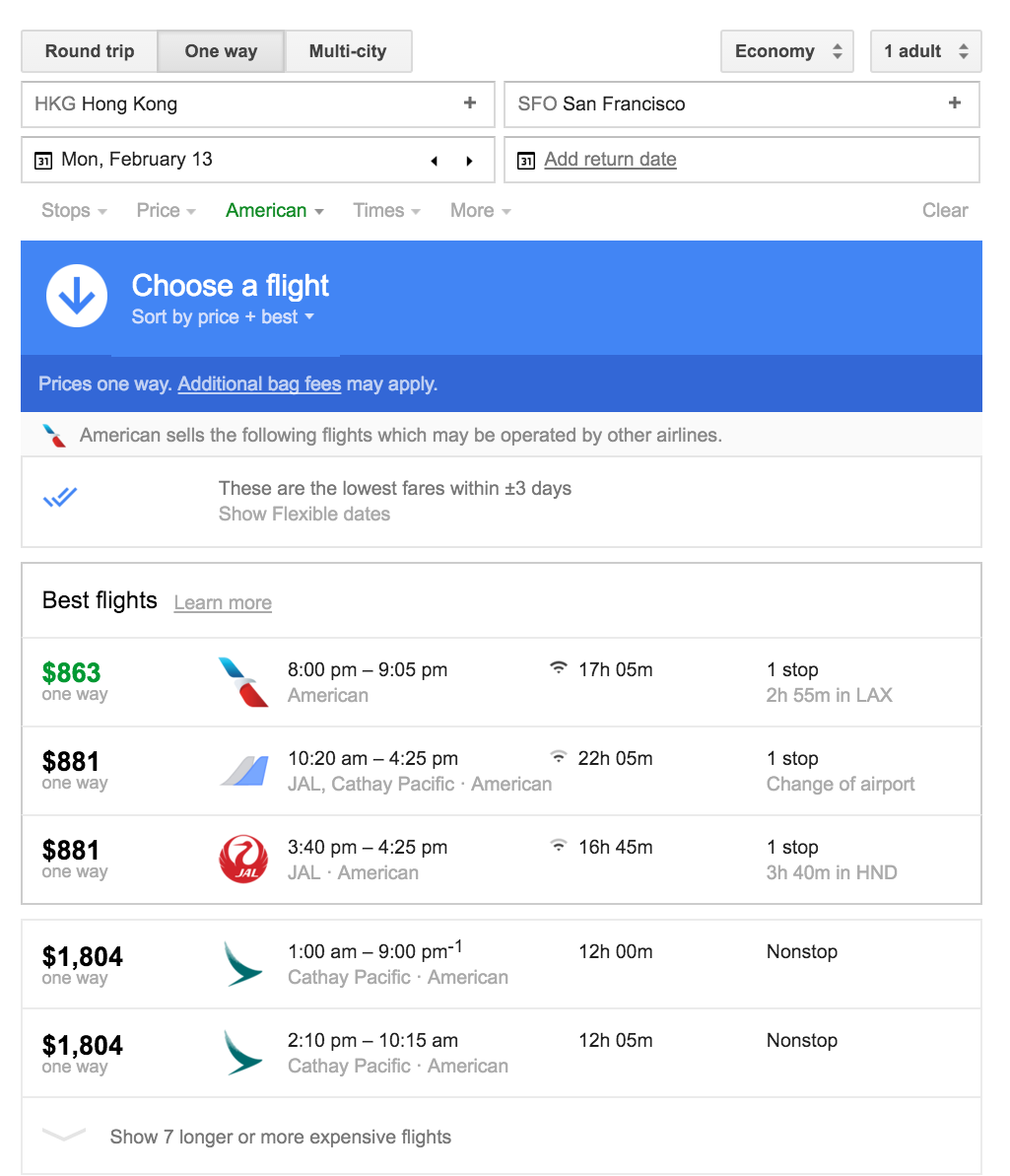Open the Economy cabin class dropdown
This screenshot has width=1010, height=1176.
point(788,51)
